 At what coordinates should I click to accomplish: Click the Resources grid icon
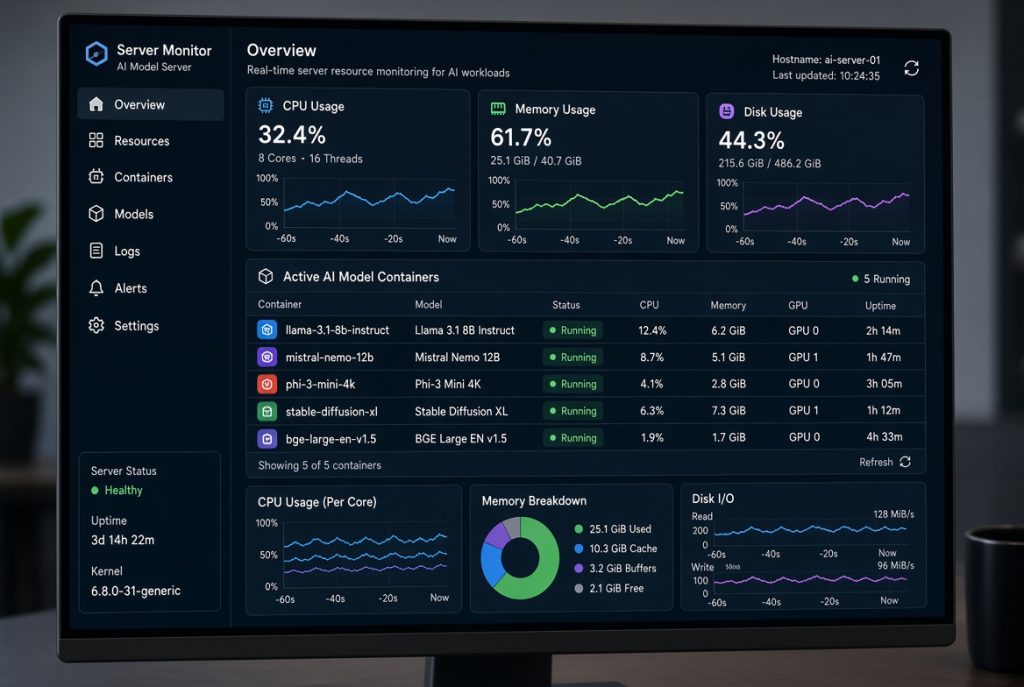tap(96, 140)
